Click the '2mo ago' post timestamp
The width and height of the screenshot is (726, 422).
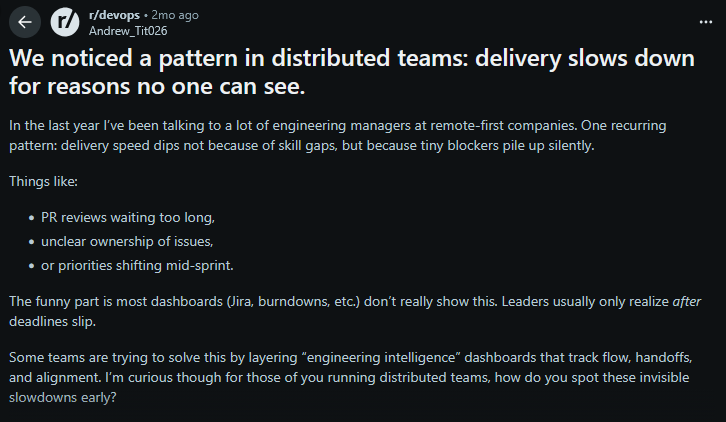(x=177, y=15)
